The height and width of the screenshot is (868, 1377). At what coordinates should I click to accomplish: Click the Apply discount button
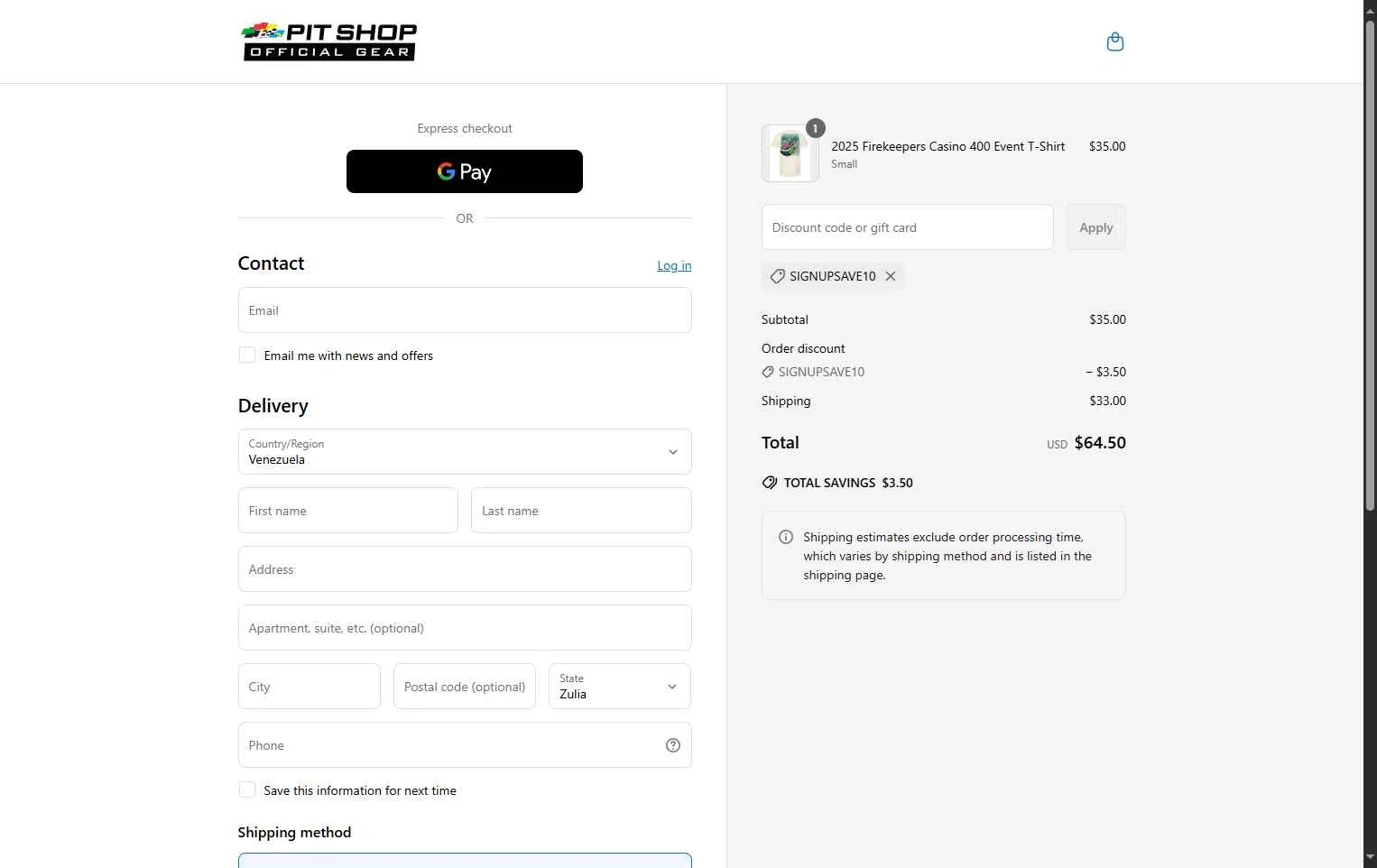(1096, 227)
